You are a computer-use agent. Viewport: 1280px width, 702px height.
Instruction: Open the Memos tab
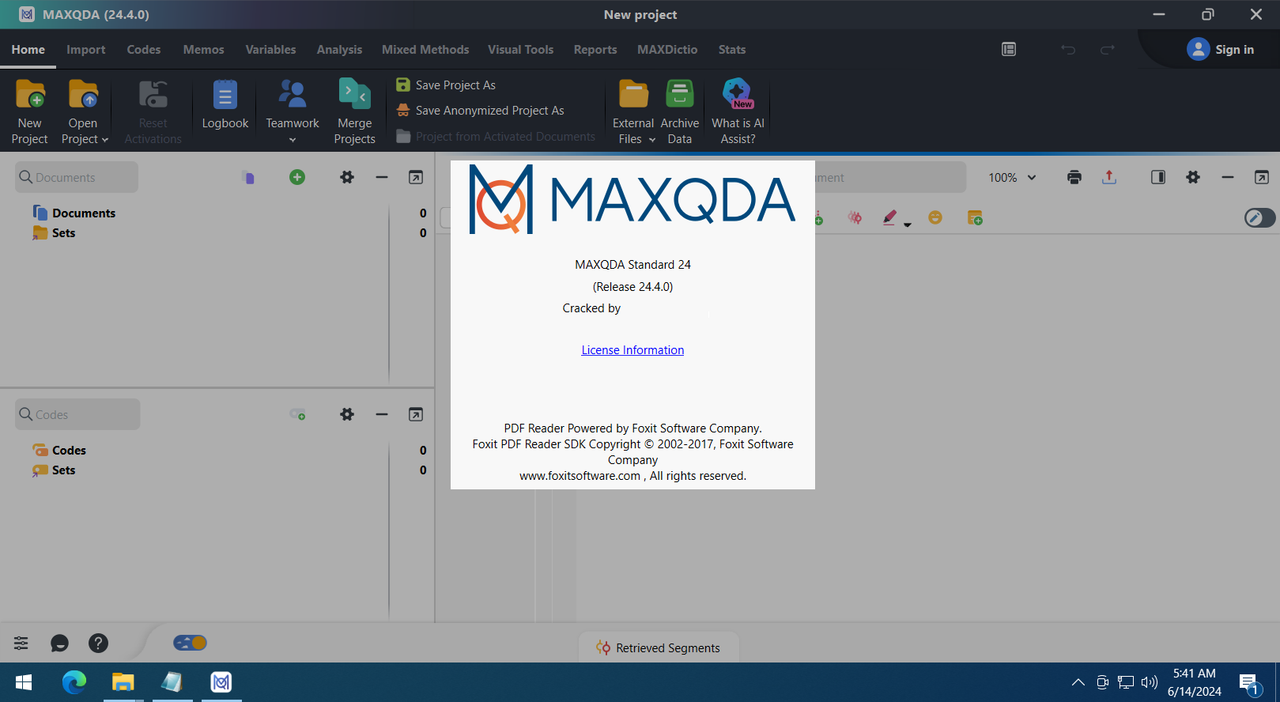[203, 49]
